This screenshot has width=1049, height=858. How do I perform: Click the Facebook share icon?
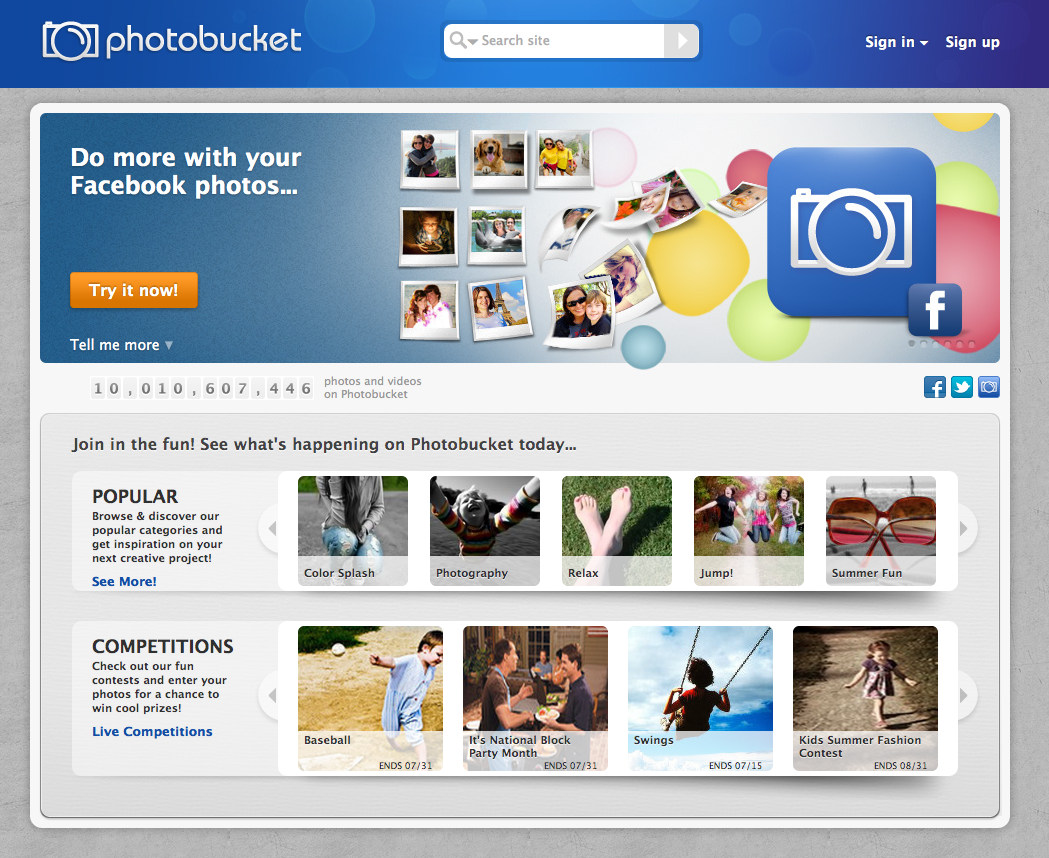pyautogui.click(x=935, y=387)
